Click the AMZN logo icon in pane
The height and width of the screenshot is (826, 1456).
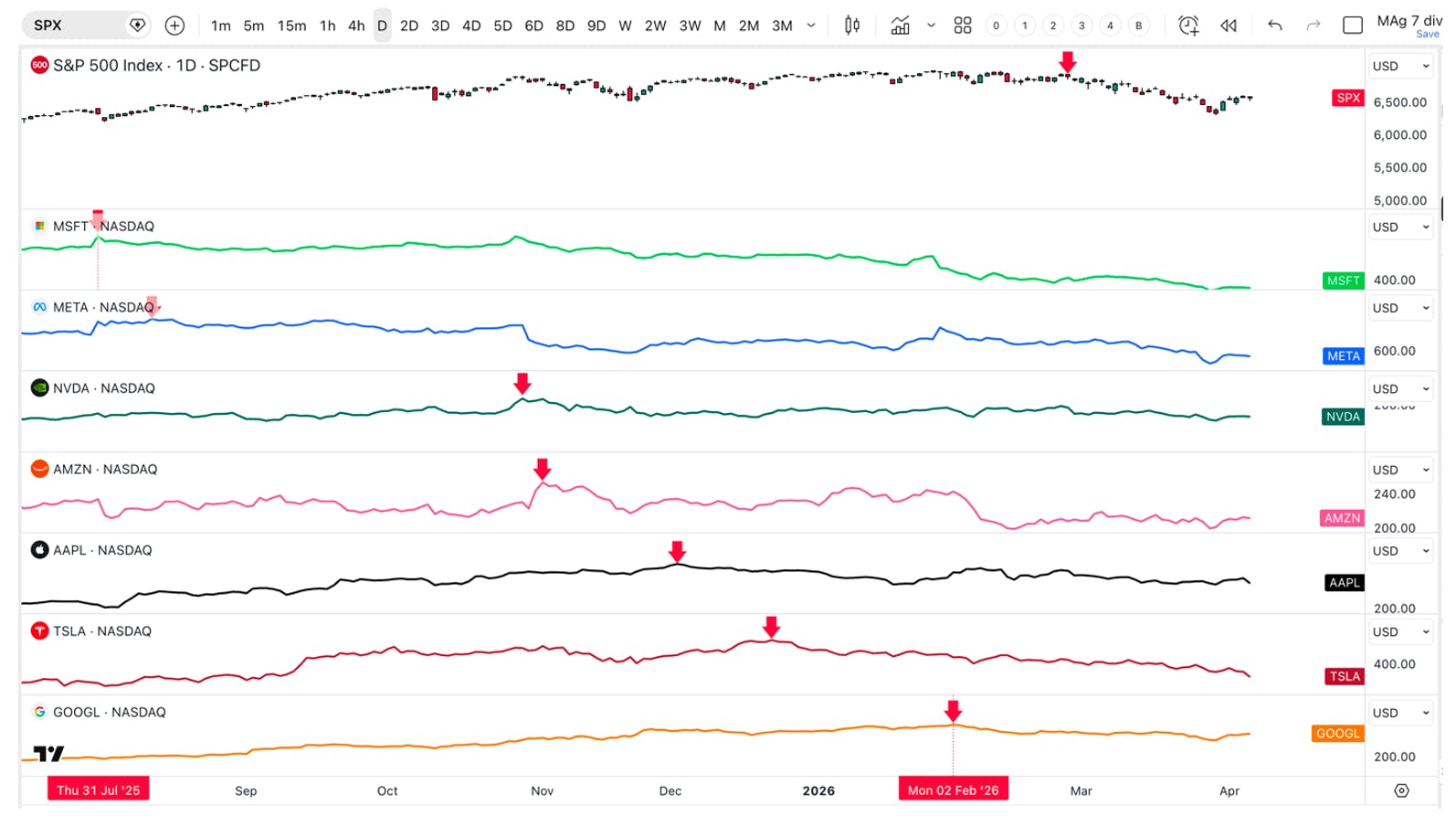pyautogui.click(x=39, y=469)
